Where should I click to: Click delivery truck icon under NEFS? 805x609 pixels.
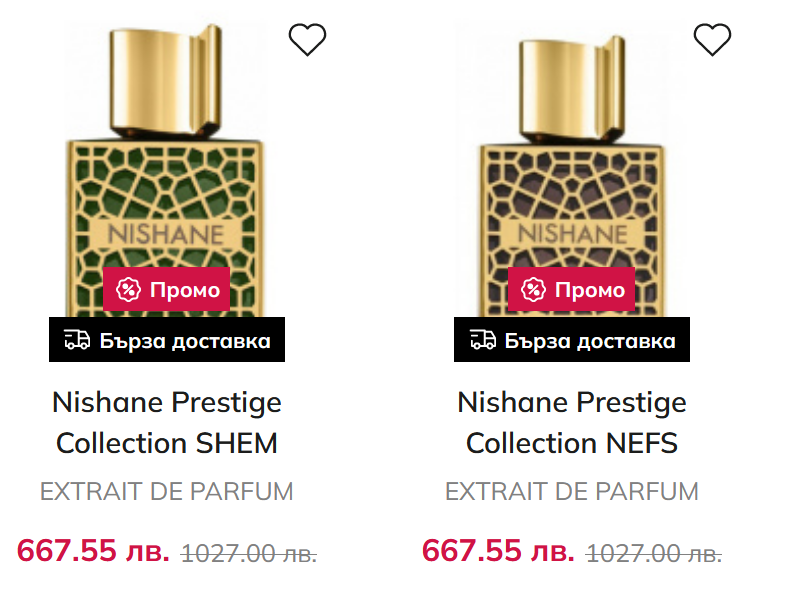point(481,340)
